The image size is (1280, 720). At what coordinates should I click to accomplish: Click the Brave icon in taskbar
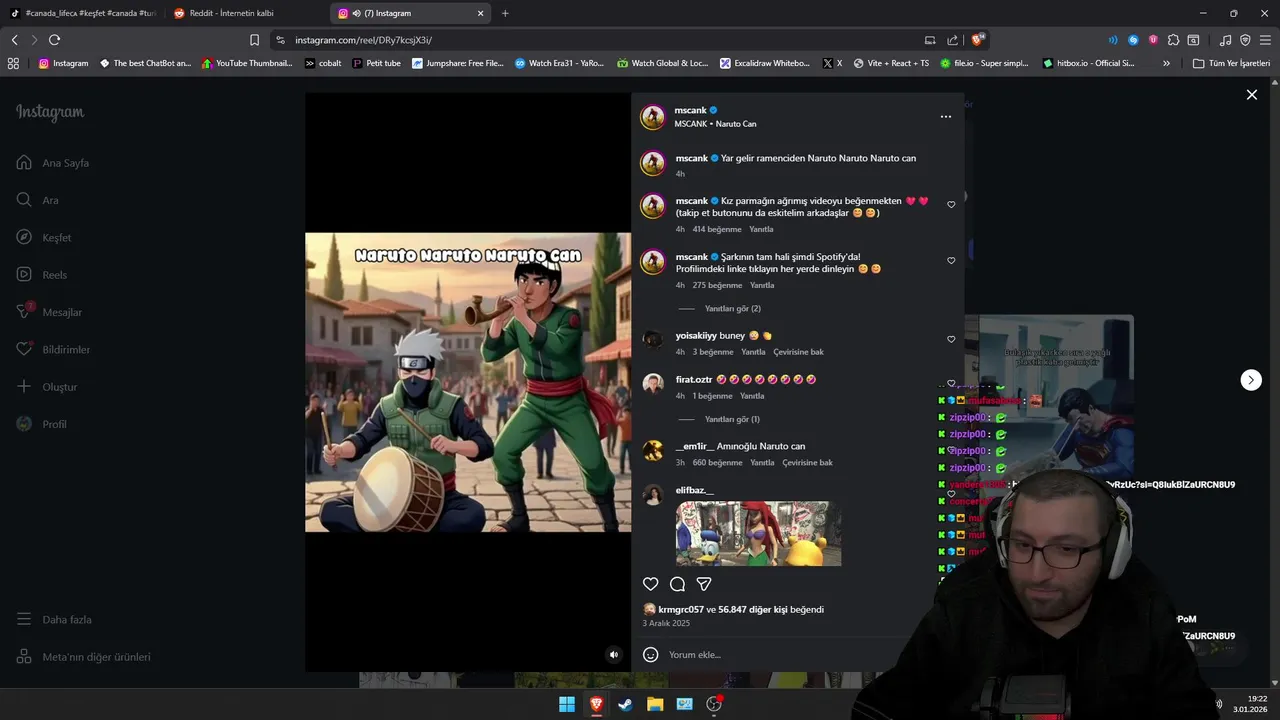pyautogui.click(x=596, y=704)
